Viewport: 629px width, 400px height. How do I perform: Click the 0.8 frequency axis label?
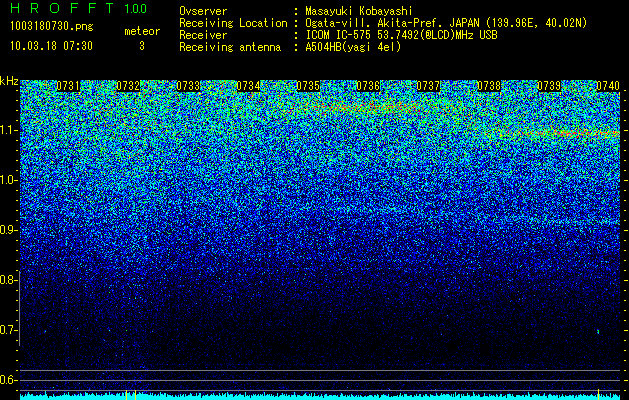pyautogui.click(x=8, y=280)
